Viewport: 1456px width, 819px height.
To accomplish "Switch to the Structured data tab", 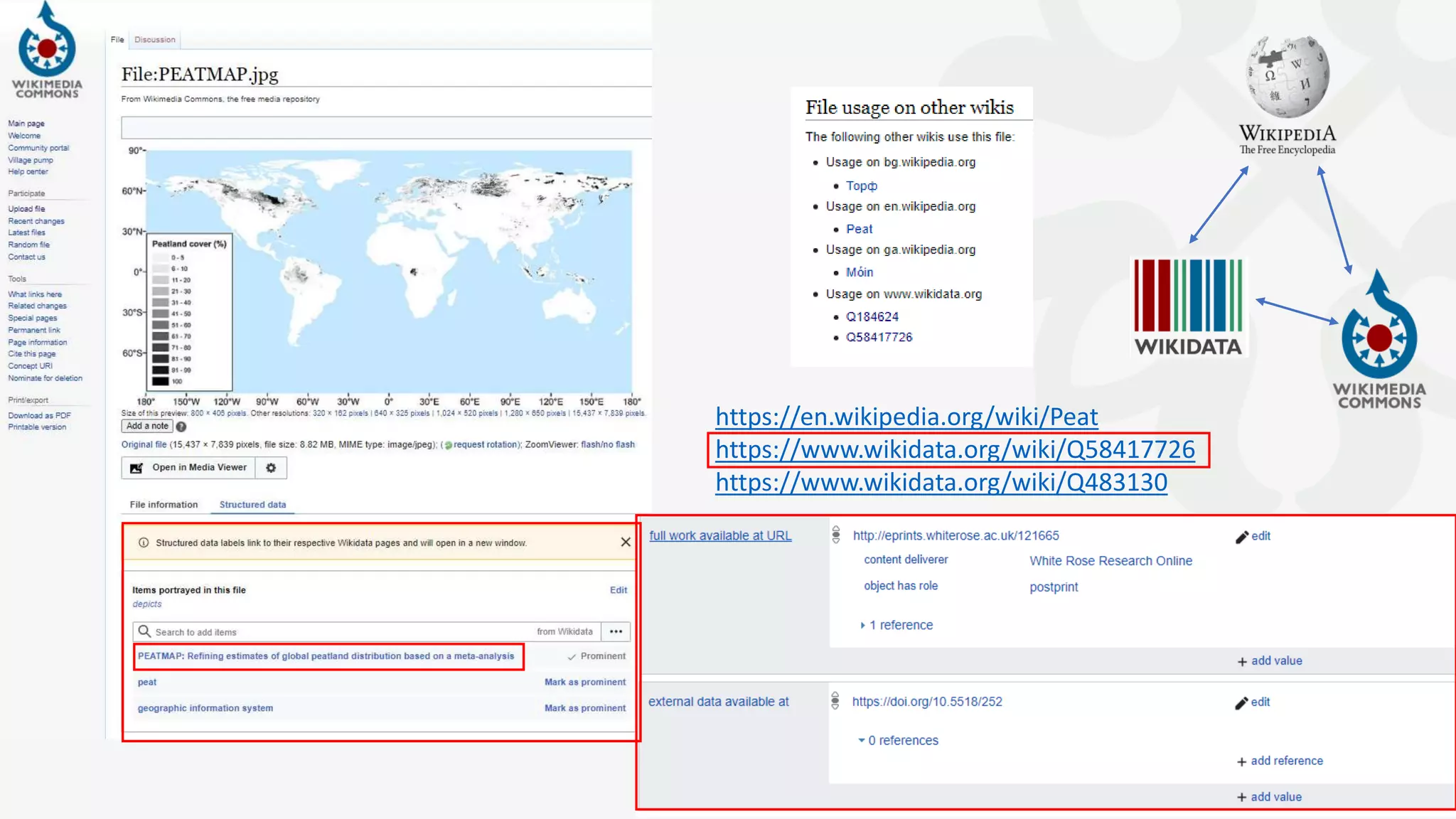I will tap(252, 505).
